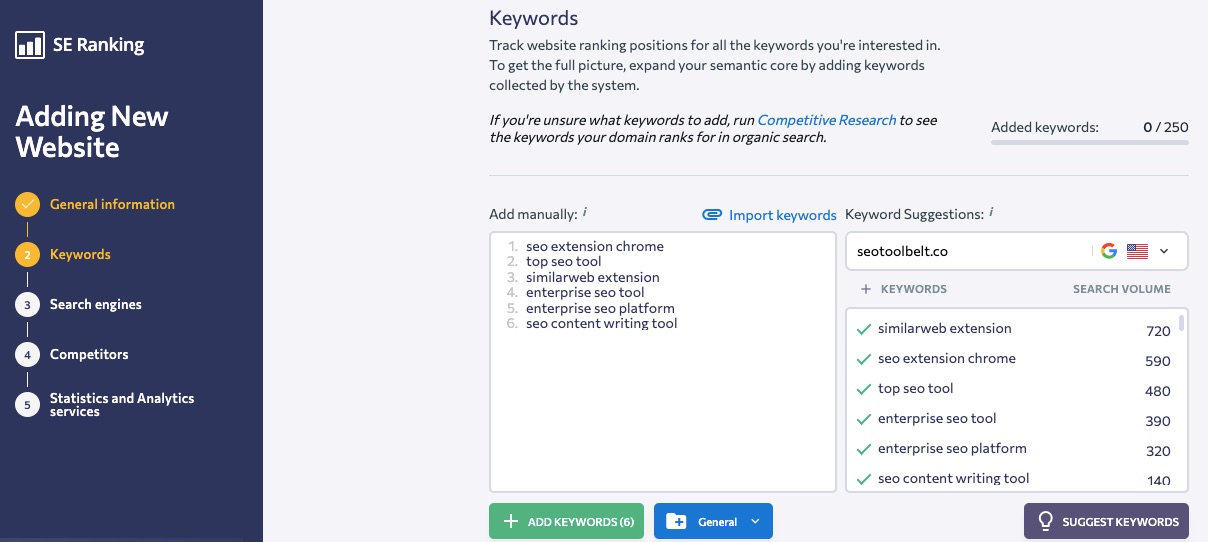This screenshot has height=542, width=1208.
Task: Click the seotoolbelt.co domain input field
Action: [x=965, y=252]
